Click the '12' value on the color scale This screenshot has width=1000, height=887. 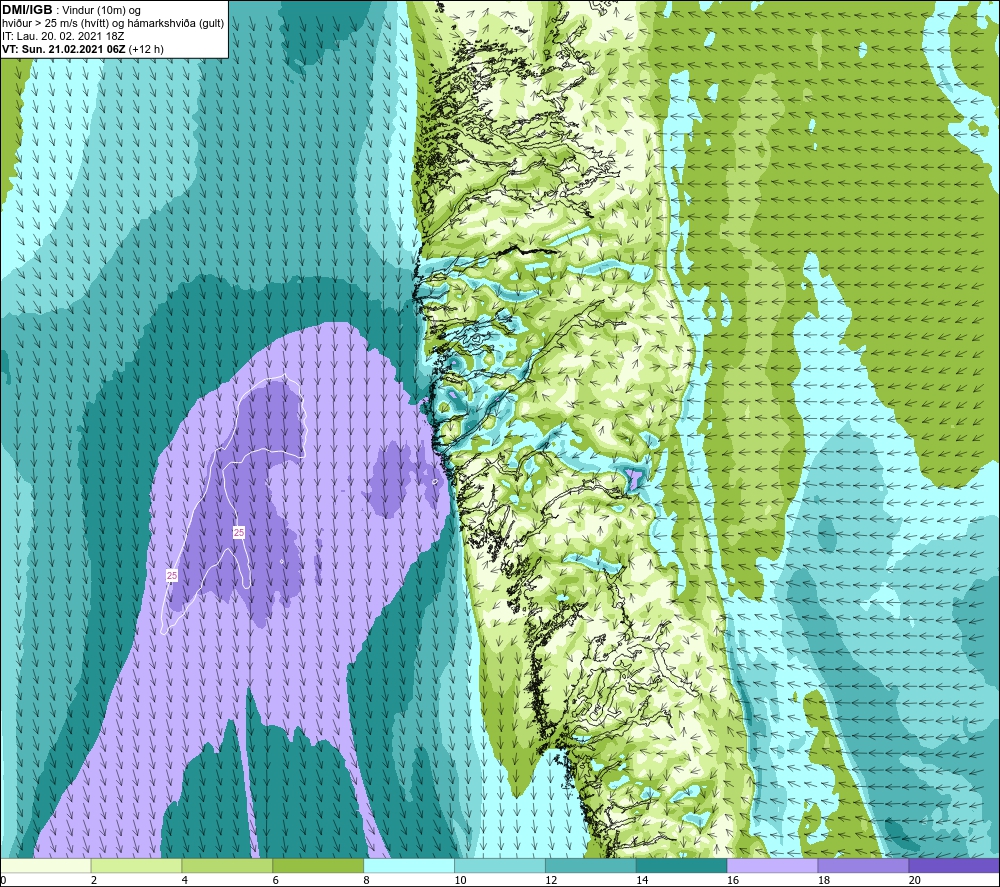(x=551, y=880)
